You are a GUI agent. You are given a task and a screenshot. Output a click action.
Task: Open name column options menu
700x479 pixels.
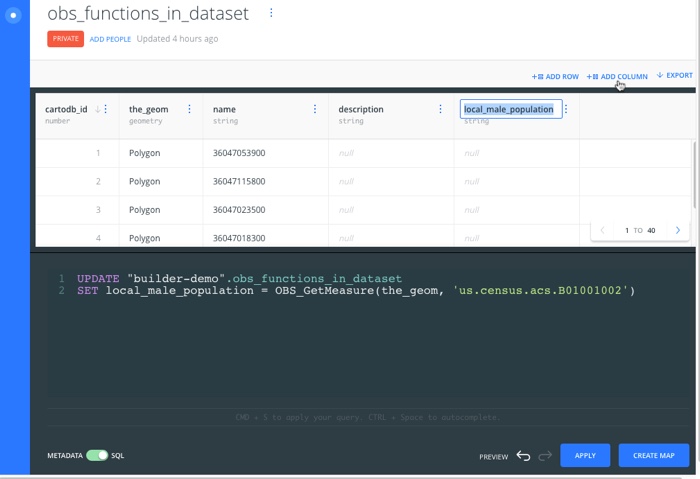315,109
